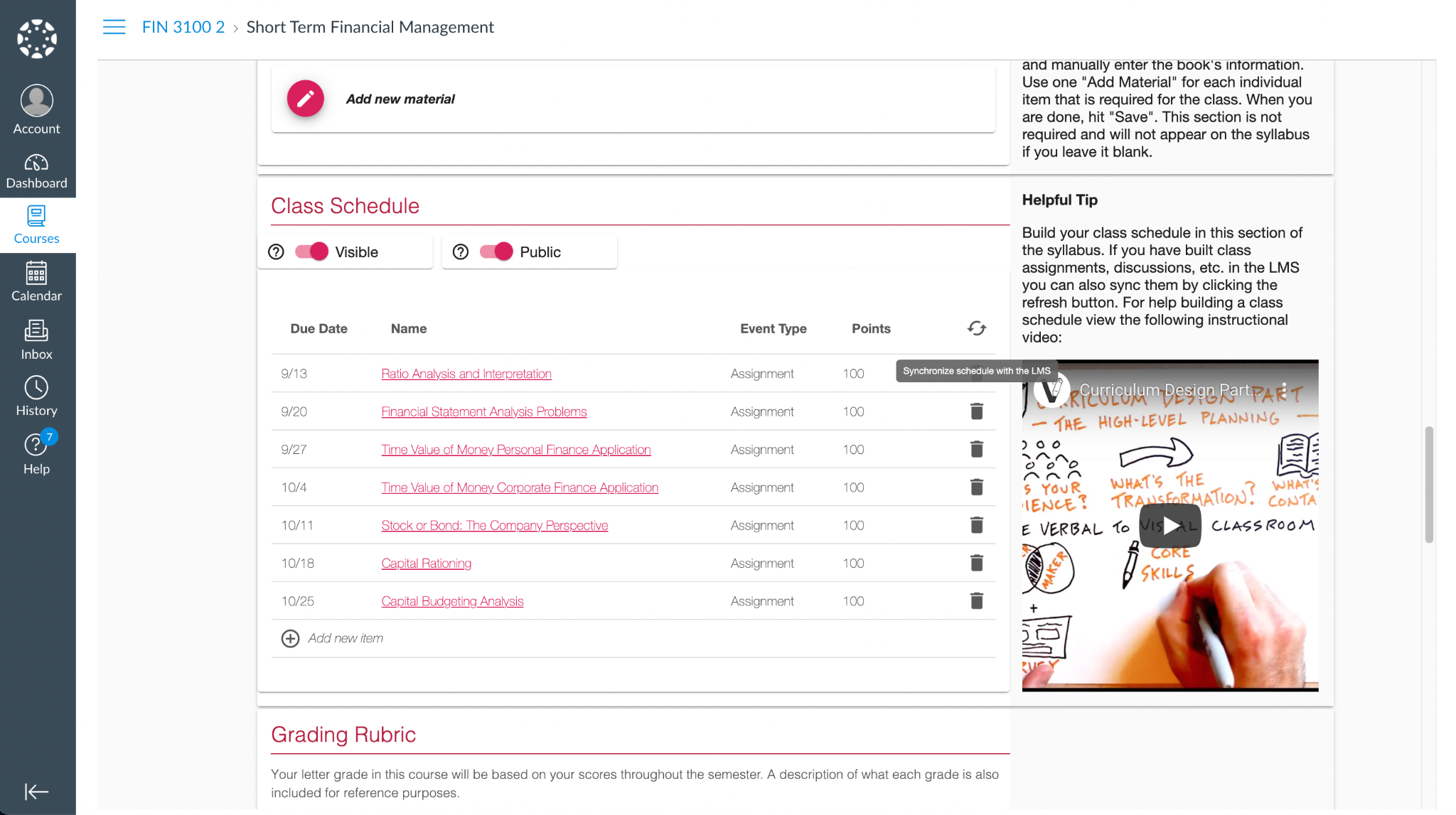Go to the Dashboard

point(36,171)
